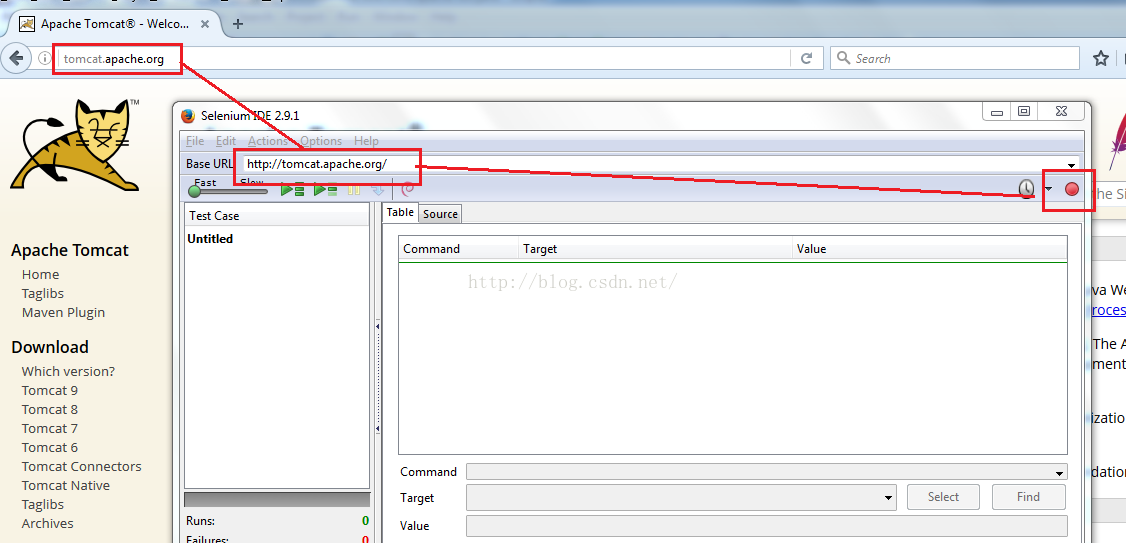
Task: Open the Edit menu in Selenium IDE
Action: coord(225,141)
